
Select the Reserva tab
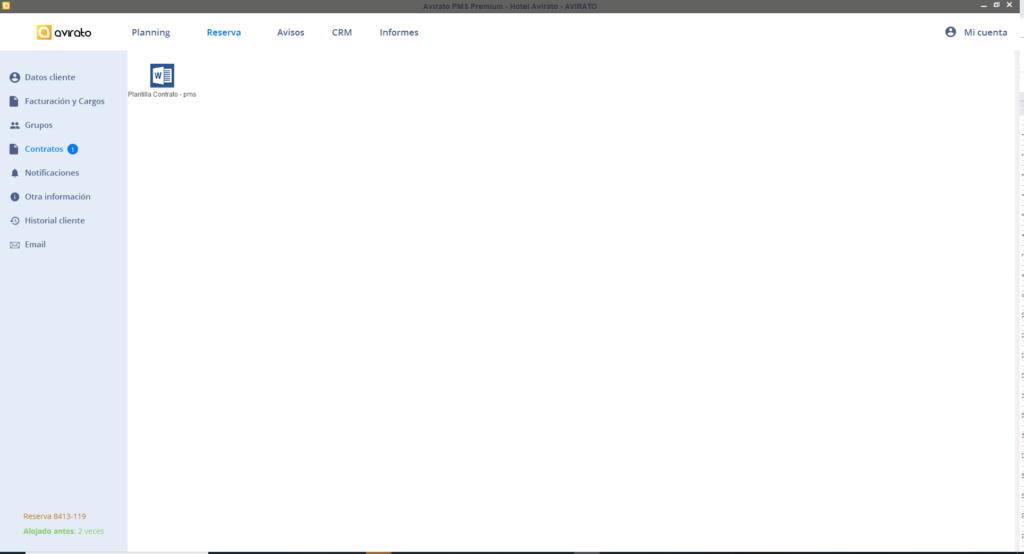(224, 32)
